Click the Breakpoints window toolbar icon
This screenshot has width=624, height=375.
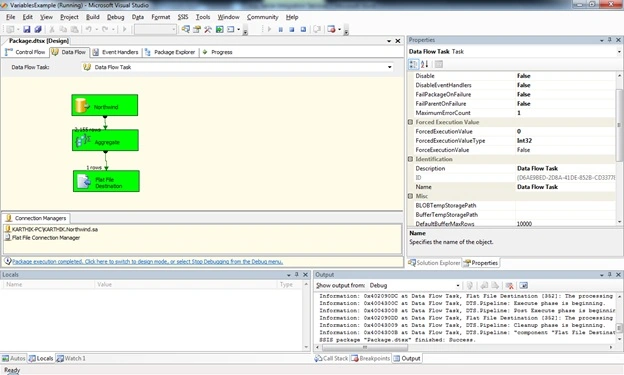tap(331, 29)
